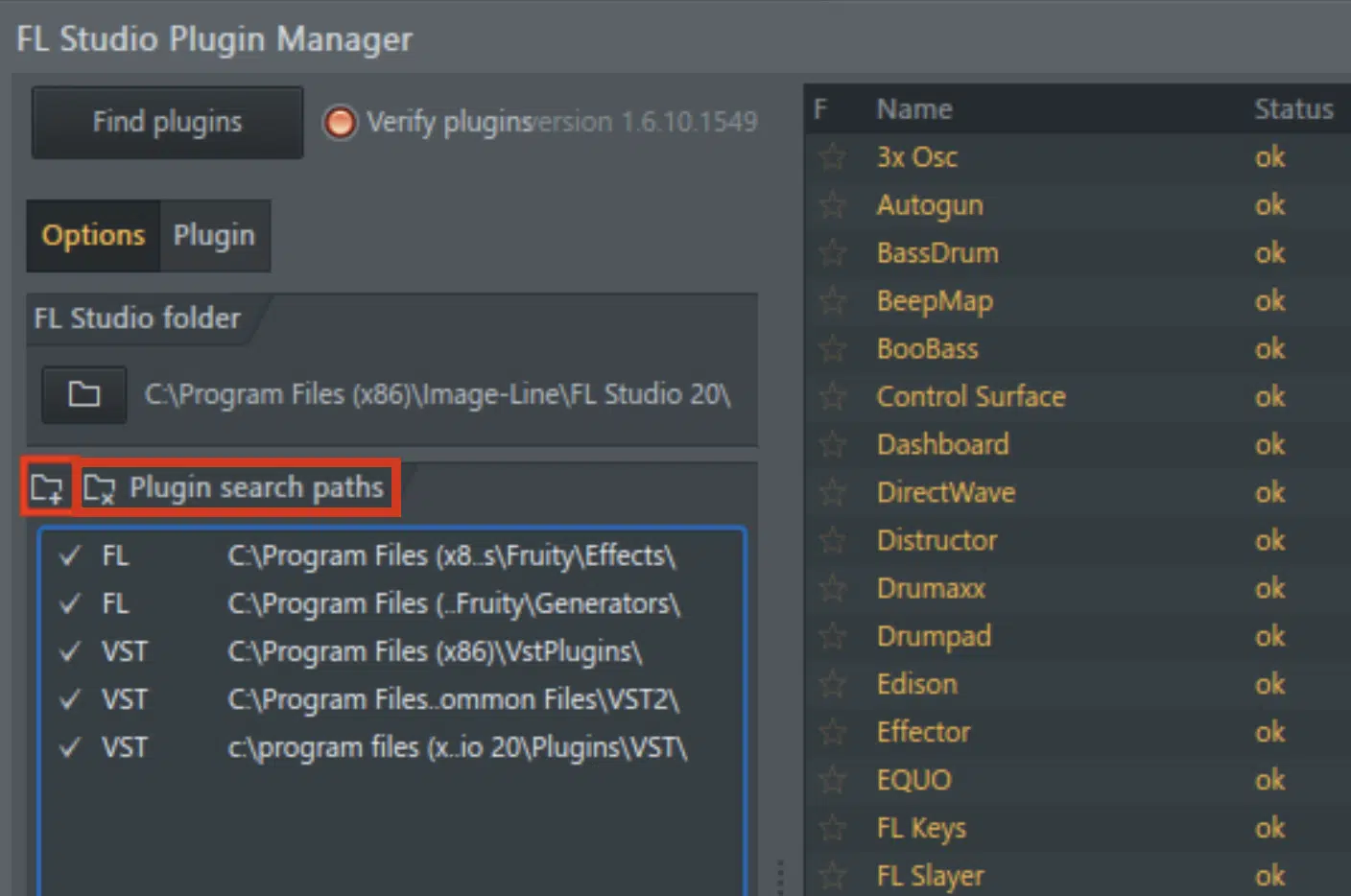The width and height of the screenshot is (1351, 896).
Task: Select BassDrum in the plugin list
Action: click(937, 252)
